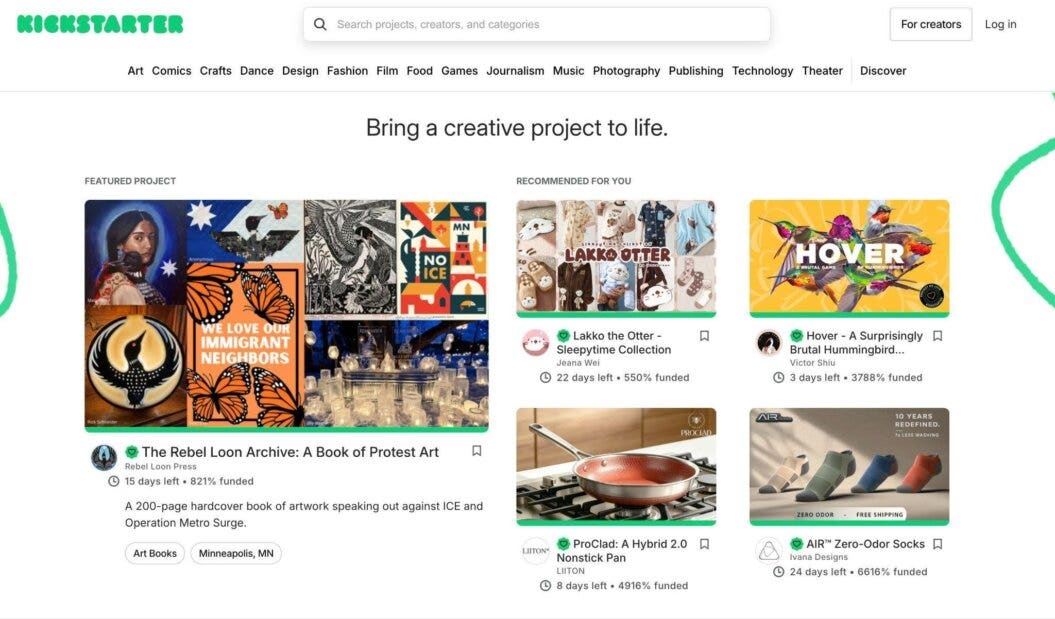Open Jeana Wei creator avatar
1055x619 pixels.
pos(536,342)
